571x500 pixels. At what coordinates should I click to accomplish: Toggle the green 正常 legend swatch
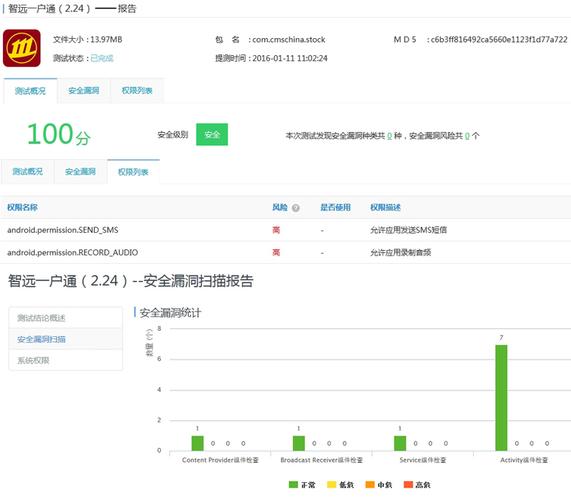[x=293, y=485]
